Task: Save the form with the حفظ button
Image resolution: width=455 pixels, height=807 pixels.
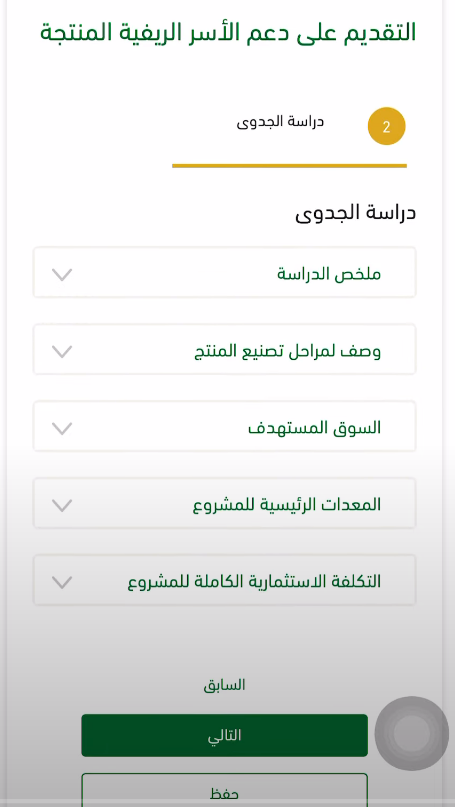Action: [x=224, y=793]
